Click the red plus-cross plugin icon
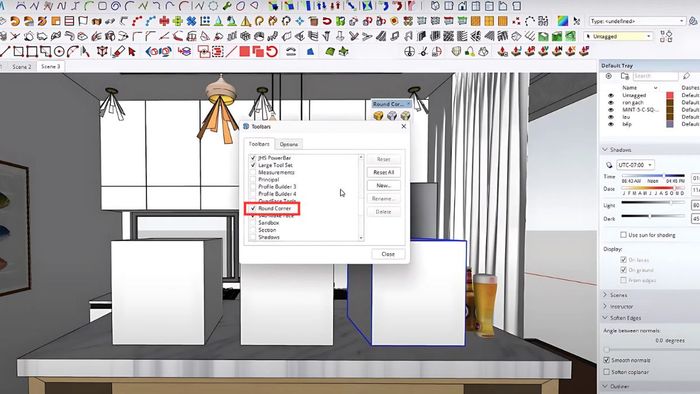The image size is (700, 394). pos(164,21)
